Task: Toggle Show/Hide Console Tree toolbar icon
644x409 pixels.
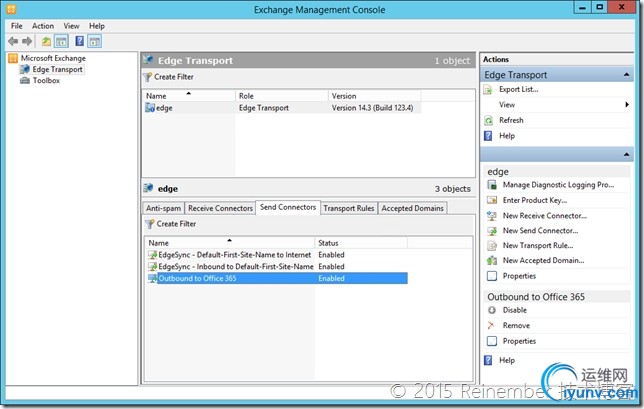Action: [x=61, y=41]
